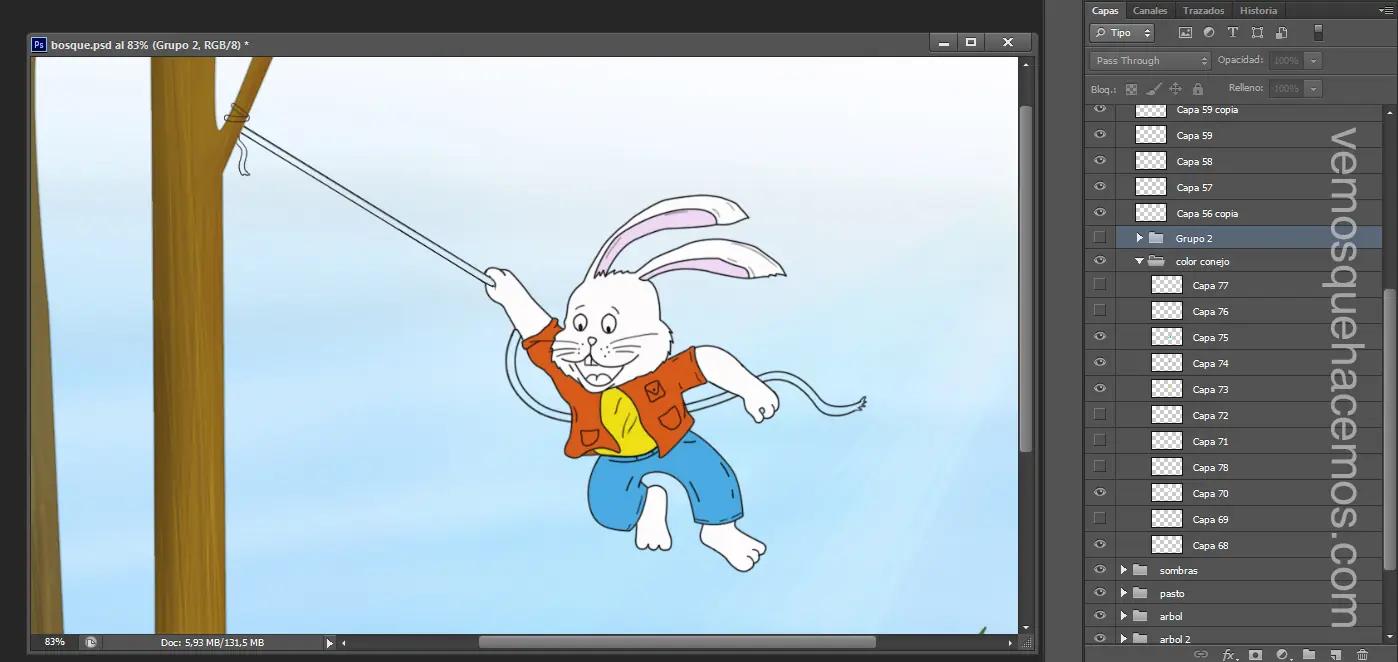1398x662 pixels.
Task: Toggle the layer filtering switch
Action: tap(1318, 32)
